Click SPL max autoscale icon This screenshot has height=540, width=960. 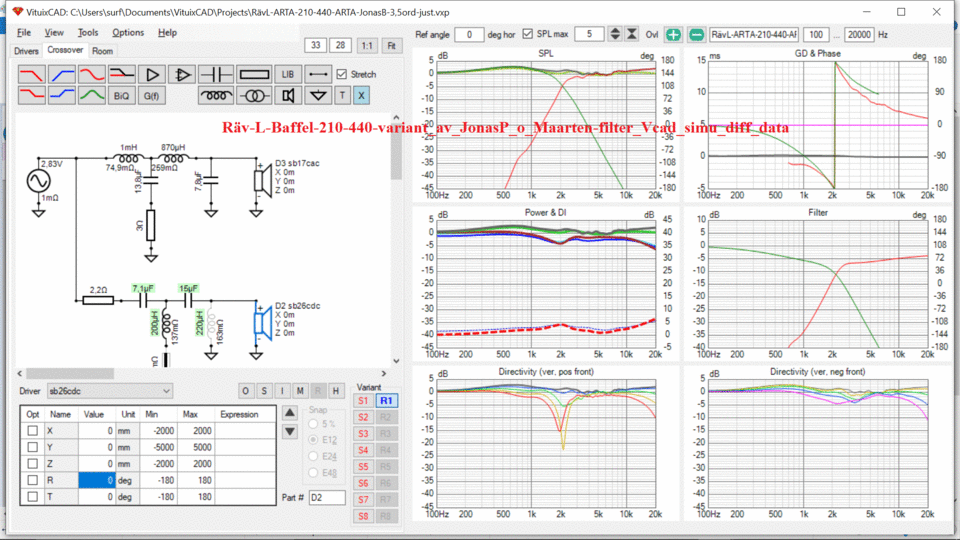click(632, 34)
